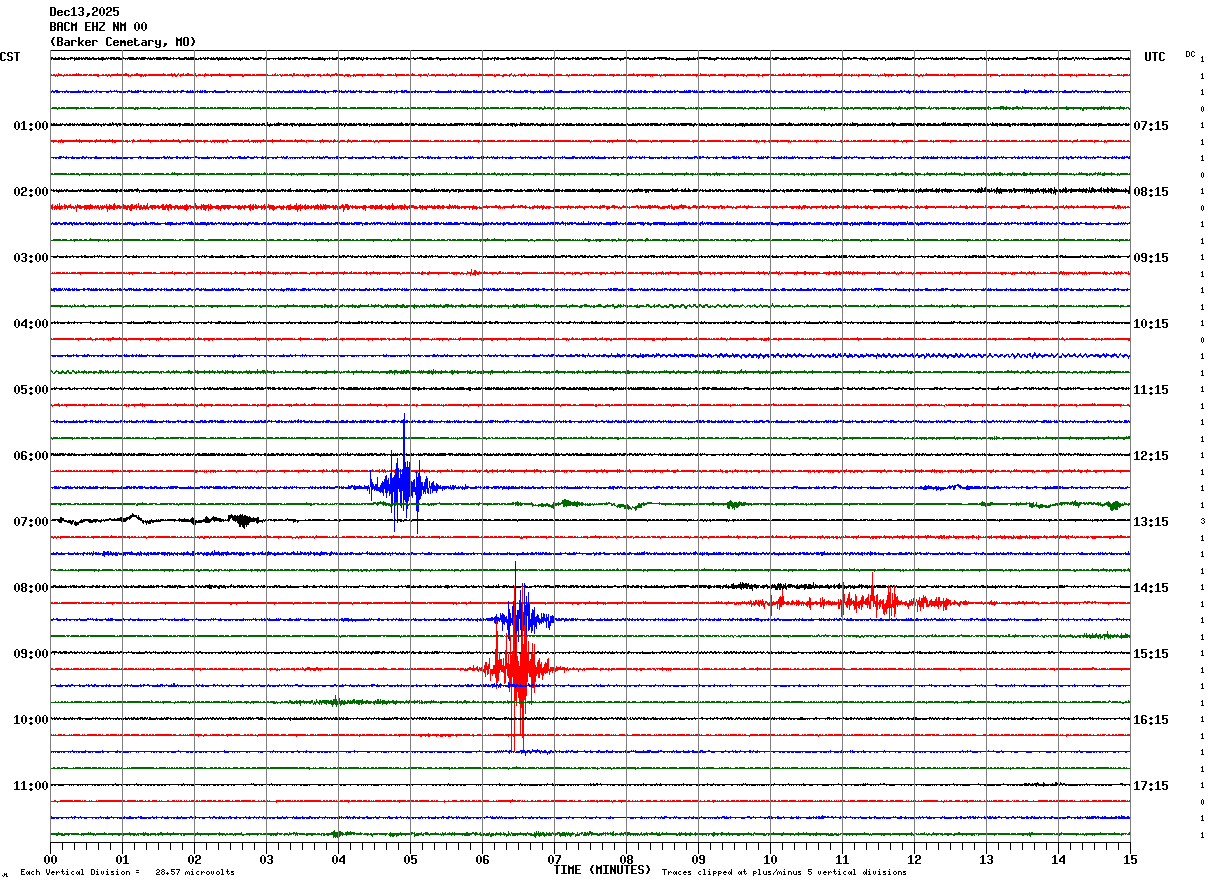Click the traces clipped footnote text

click(784, 873)
